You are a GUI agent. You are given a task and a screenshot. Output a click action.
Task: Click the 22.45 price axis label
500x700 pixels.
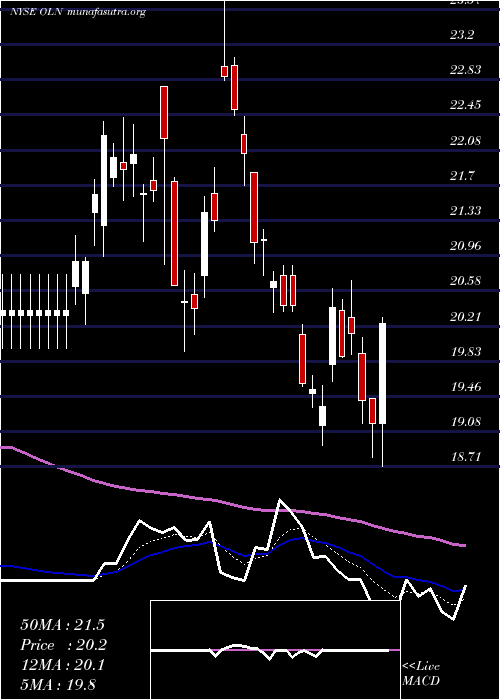pyautogui.click(x=466, y=105)
